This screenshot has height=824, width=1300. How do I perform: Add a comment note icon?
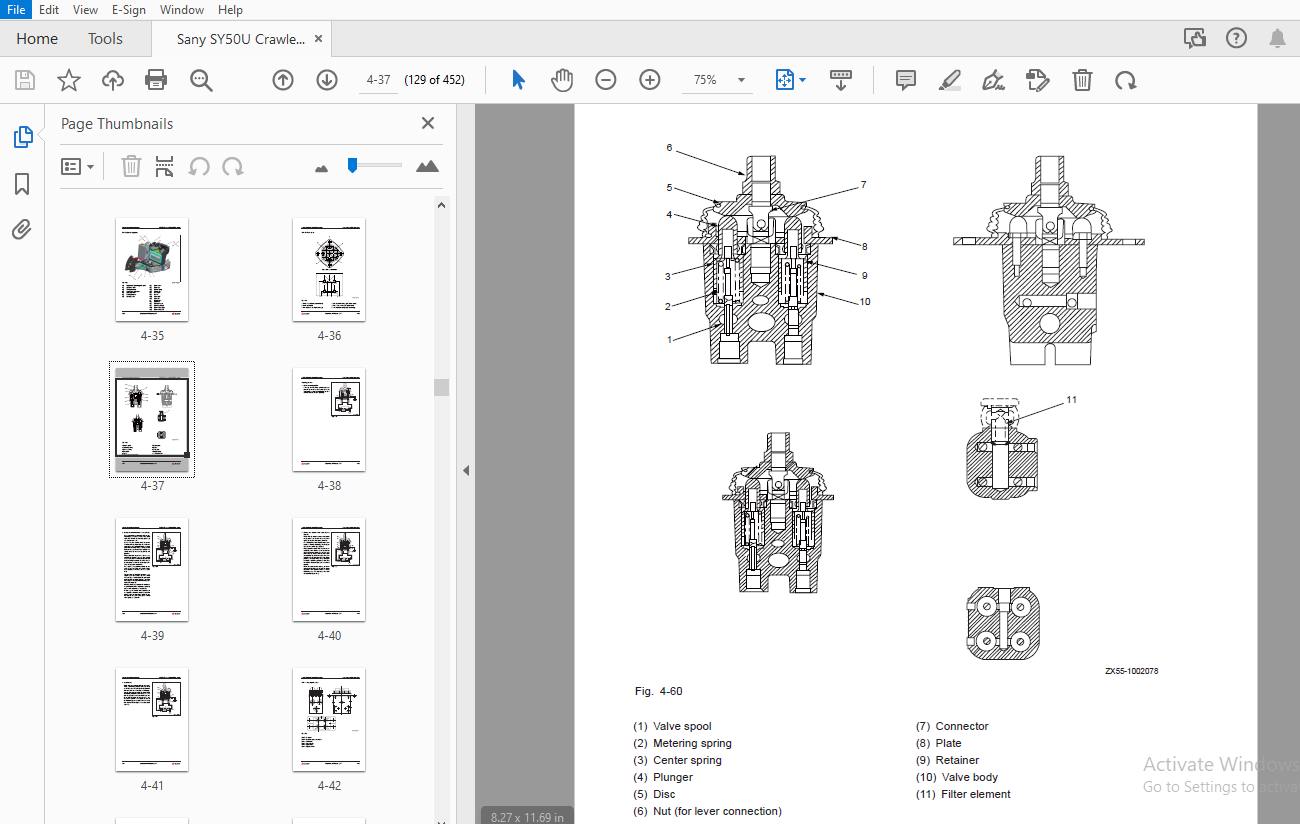click(906, 80)
